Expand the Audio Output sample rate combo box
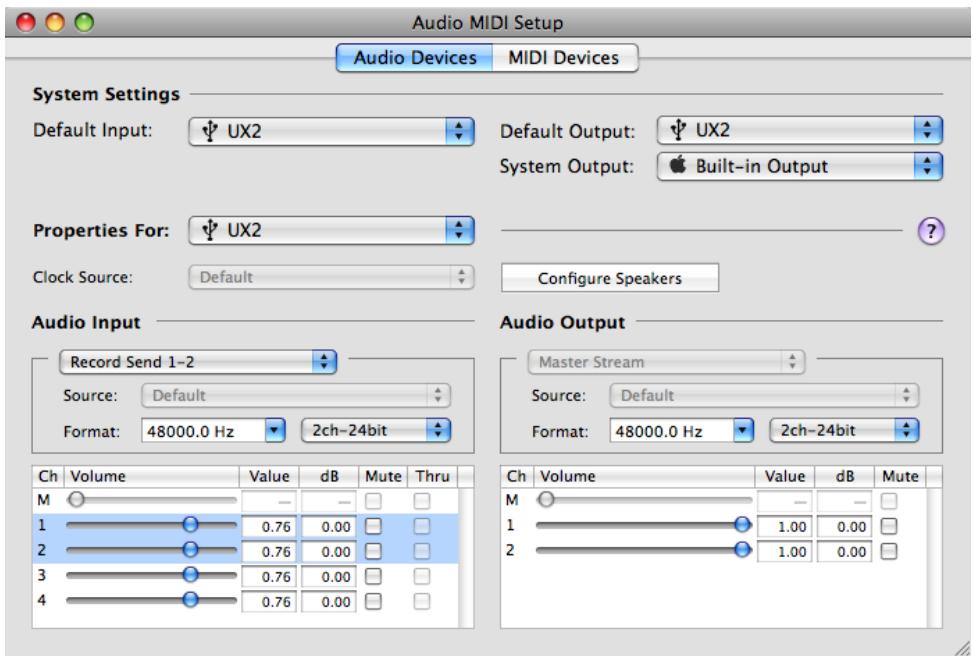The image size is (973, 656). click(x=743, y=430)
